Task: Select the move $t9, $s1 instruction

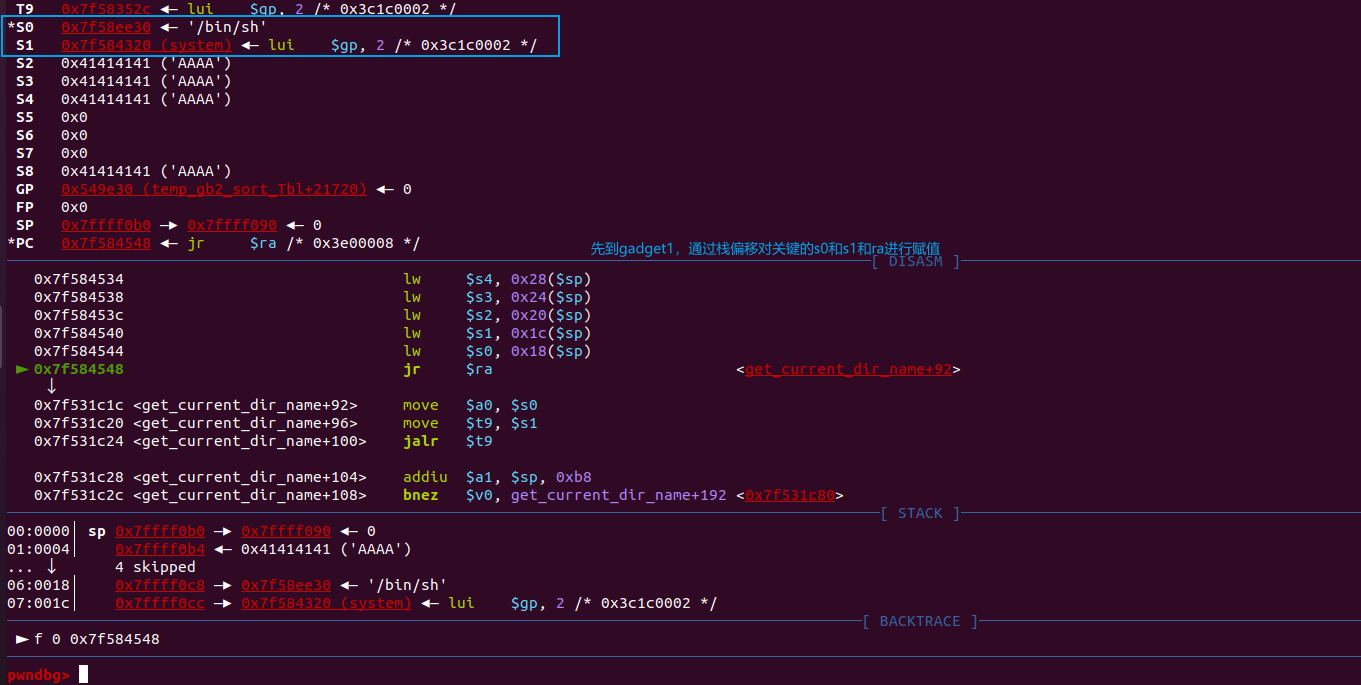Action: pos(470,423)
